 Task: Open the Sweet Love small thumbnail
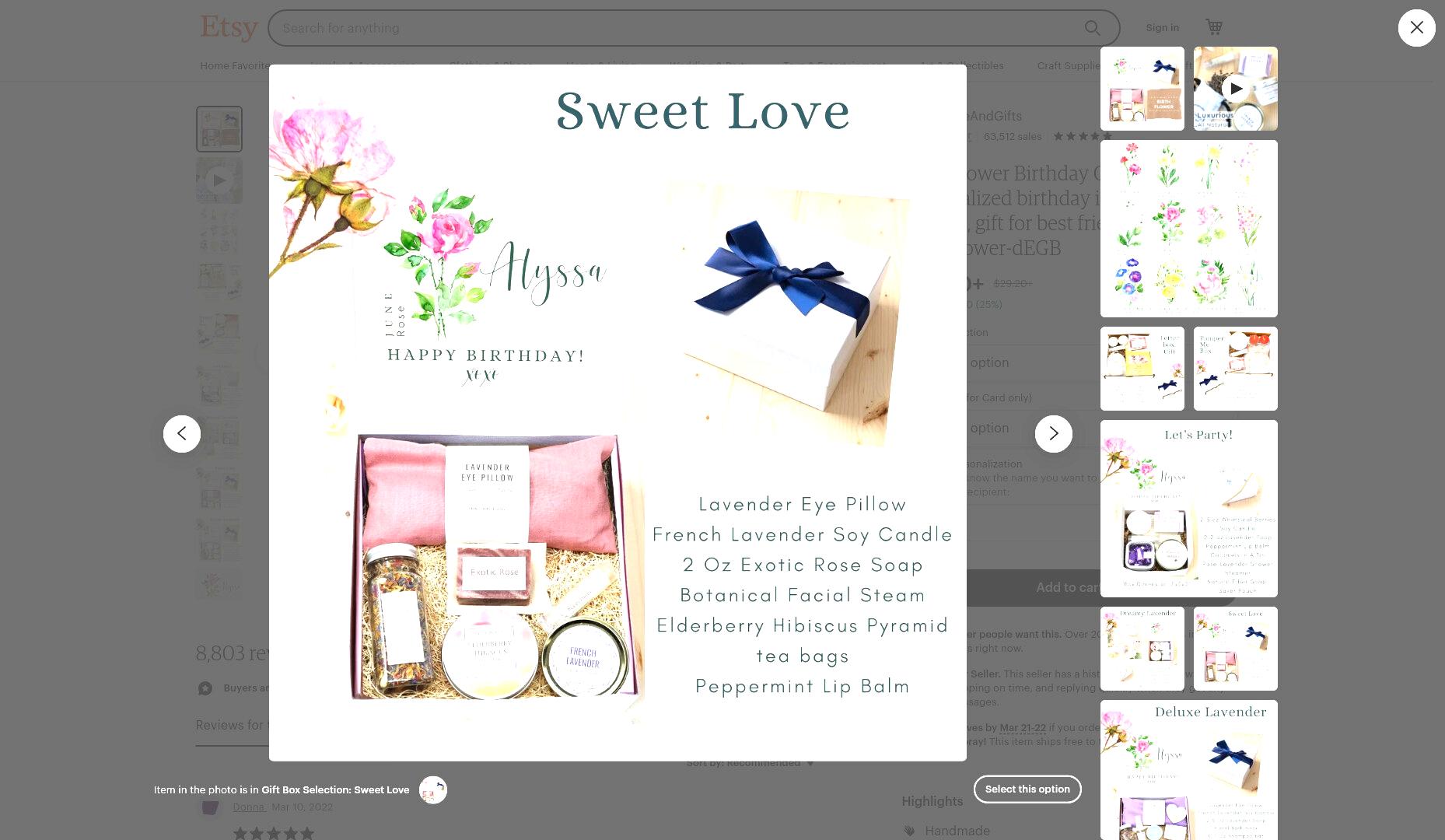[x=1235, y=649]
